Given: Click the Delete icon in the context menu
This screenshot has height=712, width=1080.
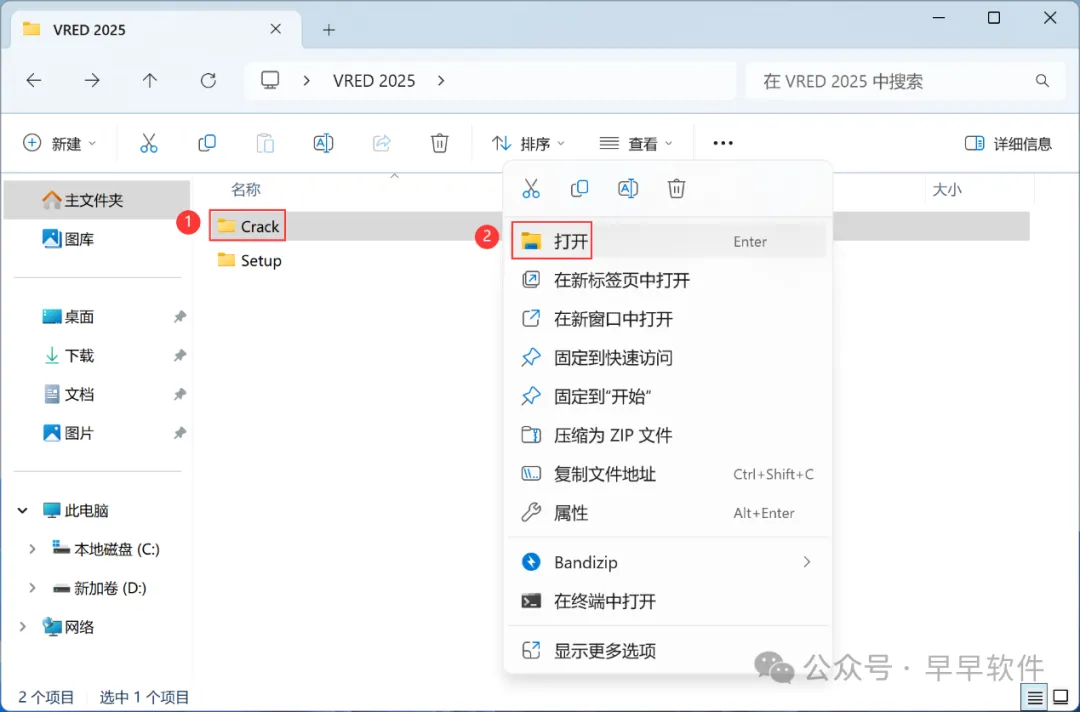Looking at the screenshot, I should pos(676,189).
